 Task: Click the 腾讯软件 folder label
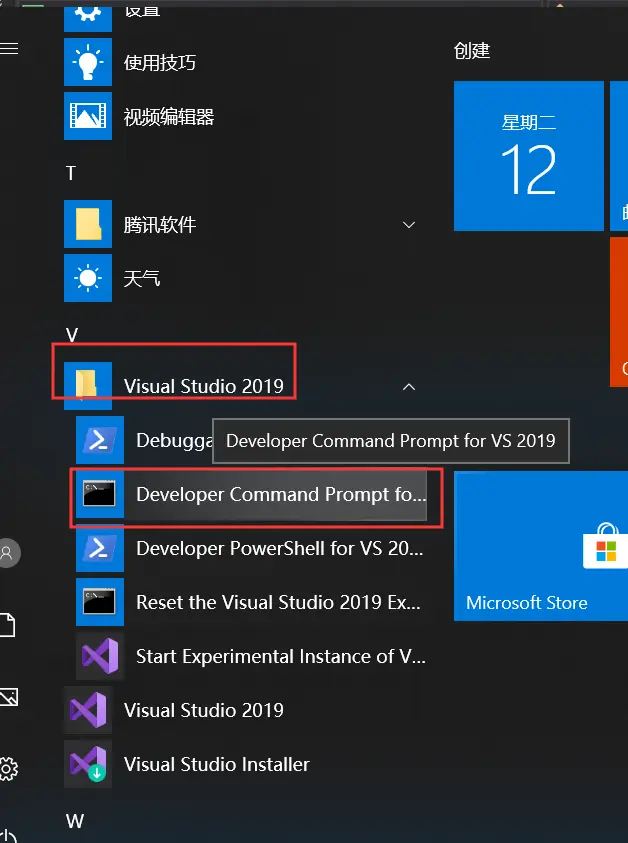(160, 224)
